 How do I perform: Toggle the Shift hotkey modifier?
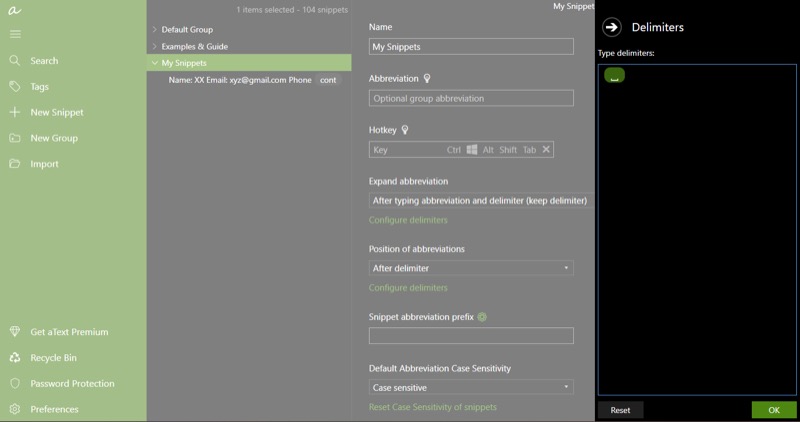tap(508, 150)
